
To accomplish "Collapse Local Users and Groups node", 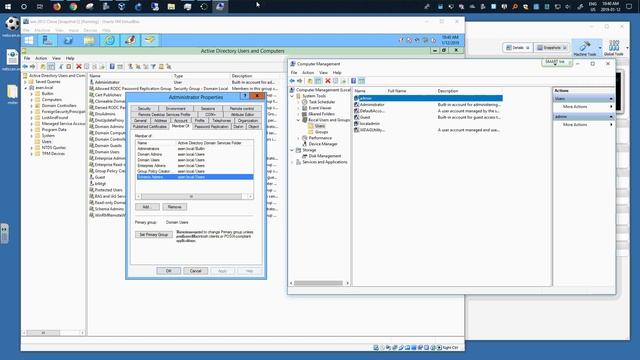I will (298, 120).
